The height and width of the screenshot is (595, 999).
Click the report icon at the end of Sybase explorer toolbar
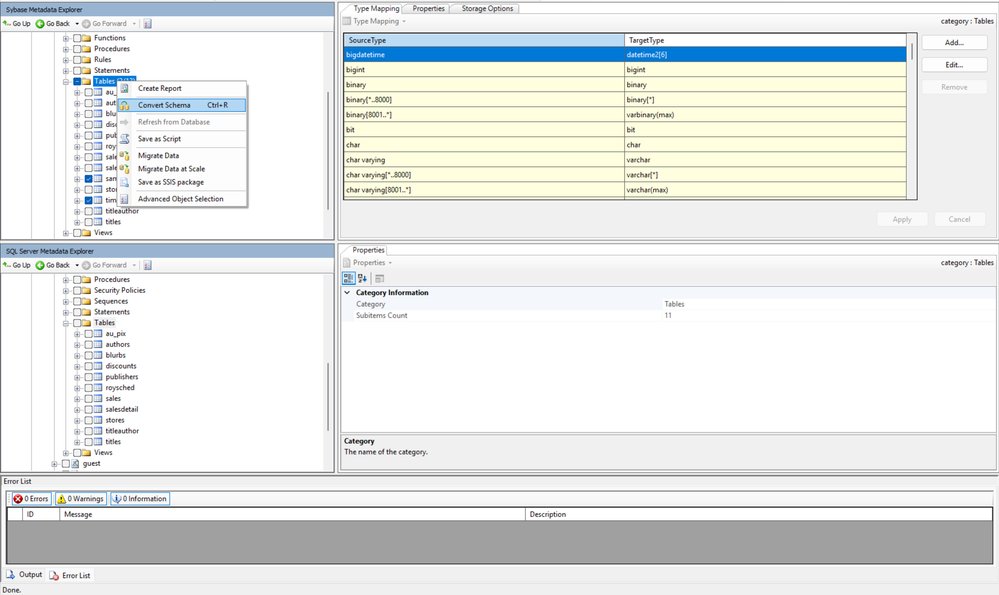pos(147,21)
